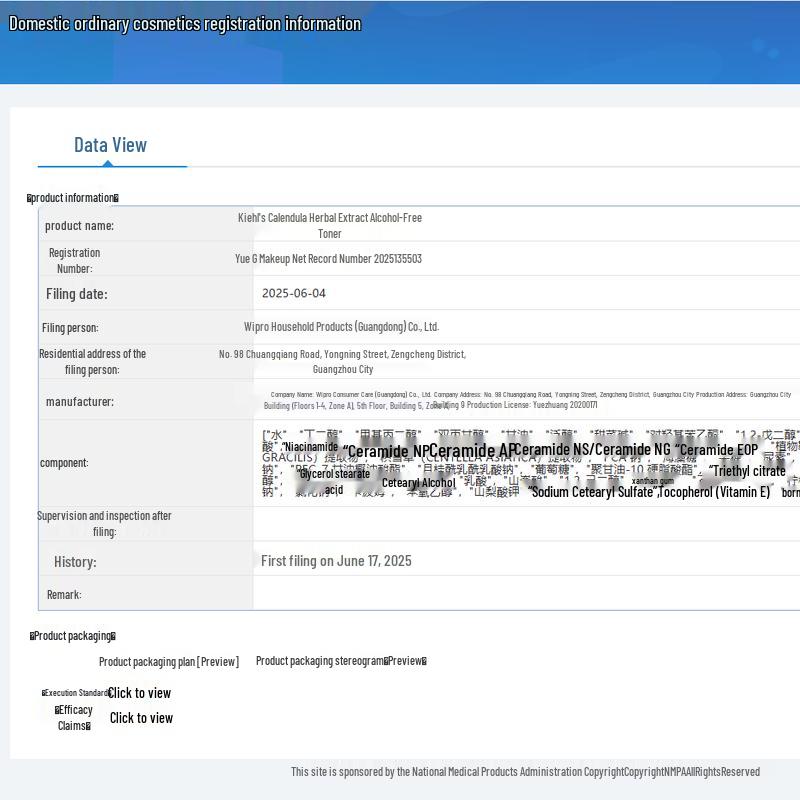Select 'Niacinamide' in the component list
This screenshot has width=800, height=800.
[311, 446]
